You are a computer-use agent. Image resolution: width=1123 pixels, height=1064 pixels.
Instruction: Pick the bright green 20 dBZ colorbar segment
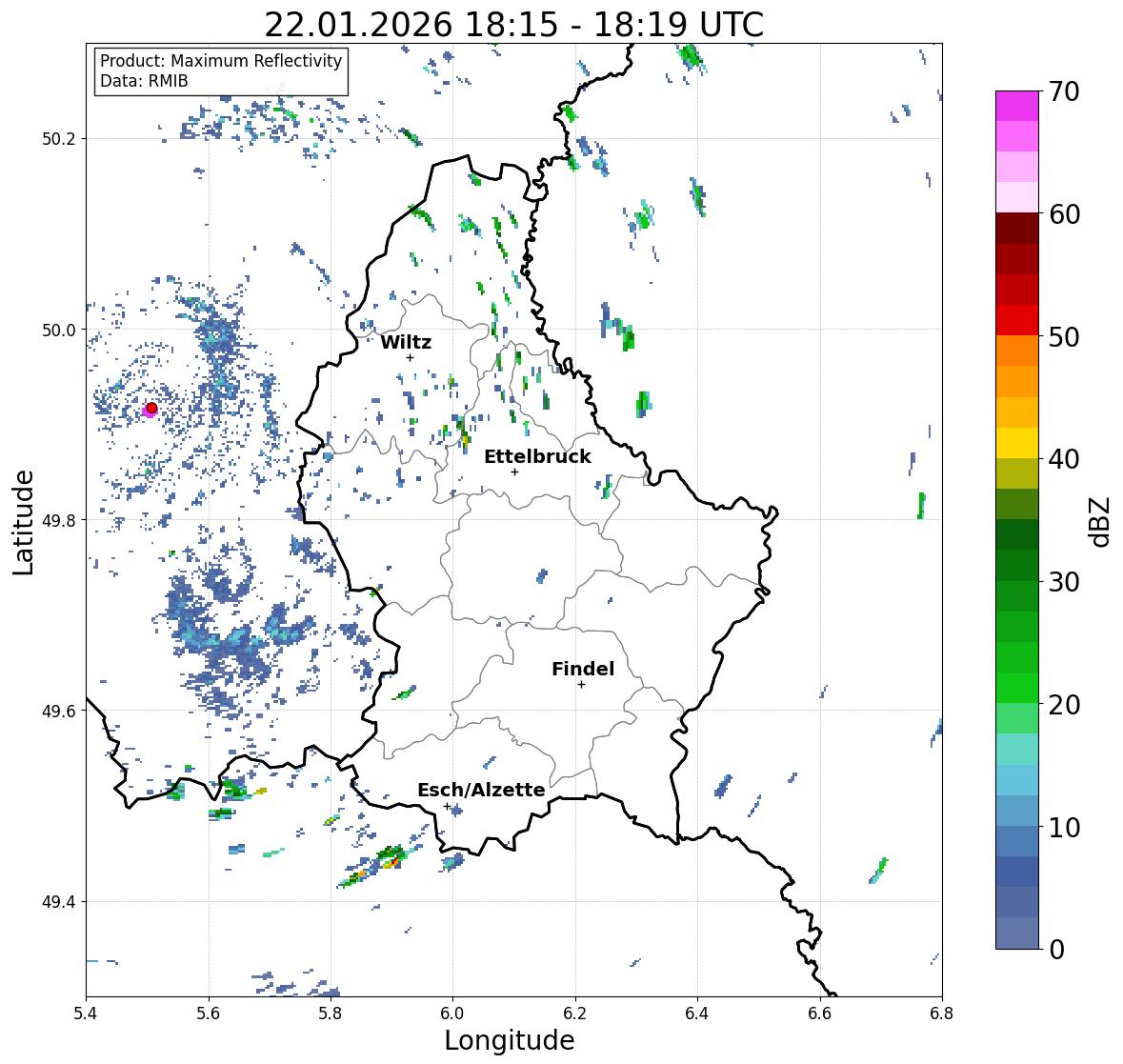(1017, 688)
